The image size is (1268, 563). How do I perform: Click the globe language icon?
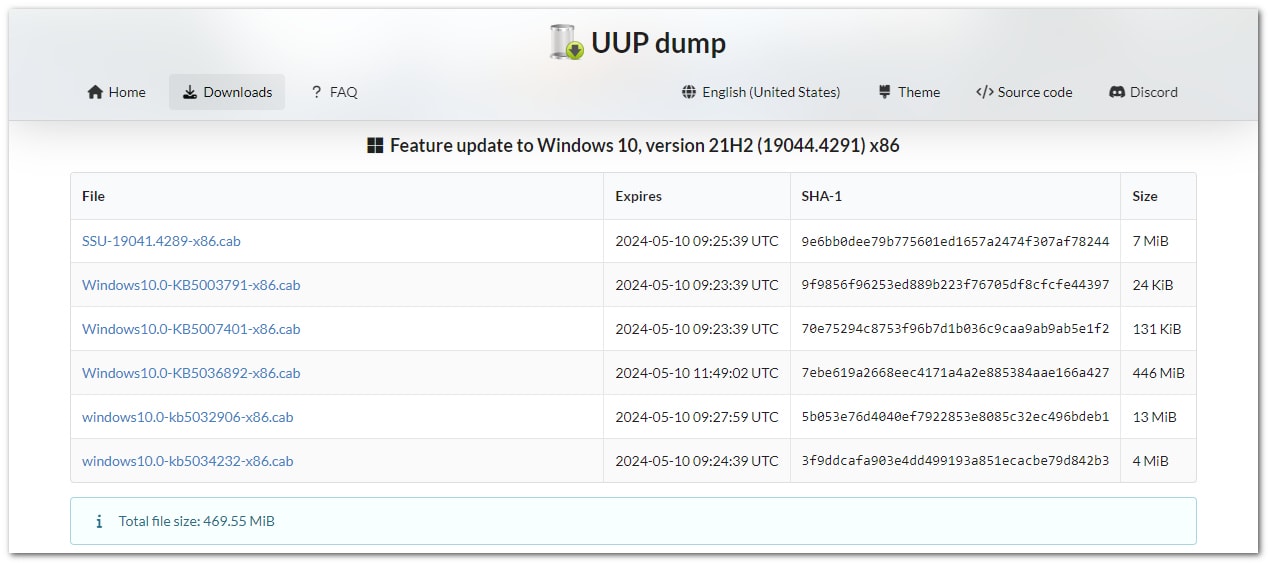[x=689, y=92]
